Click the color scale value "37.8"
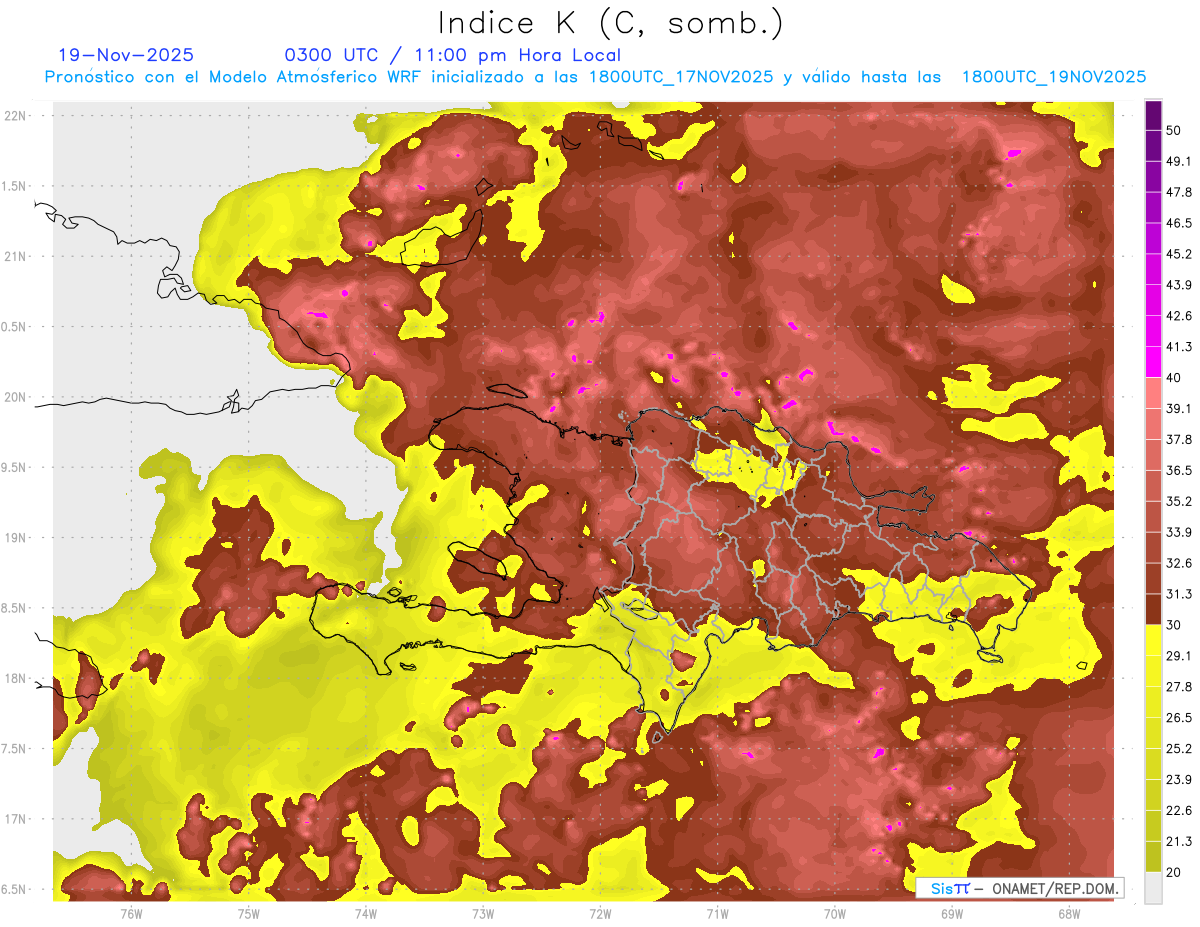Viewport: 1200px width, 927px height. (x=1178, y=439)
